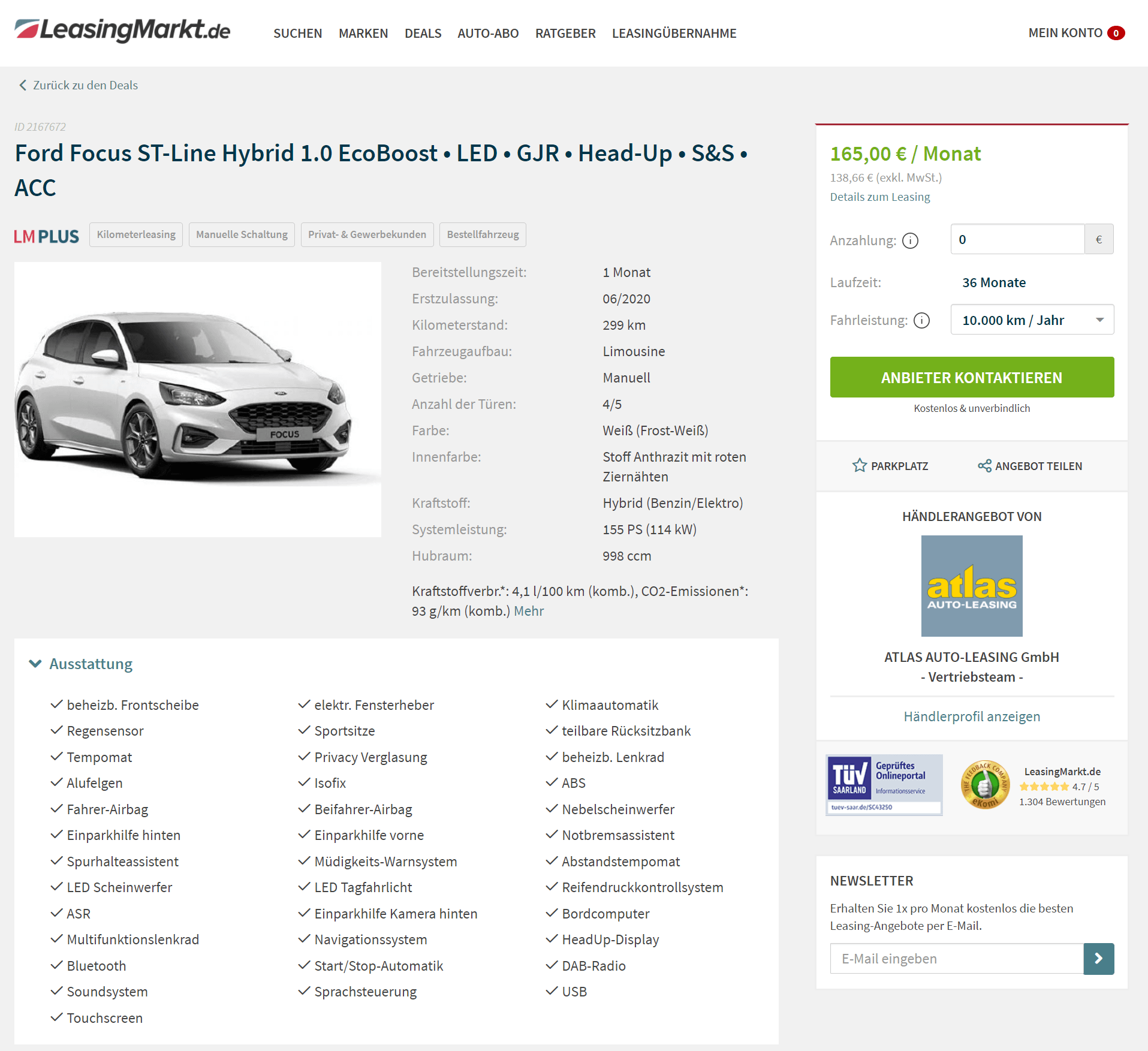The image size is (1148, 1051).
Task: Click the ID 2167672 text
Action: click(40, 127)
